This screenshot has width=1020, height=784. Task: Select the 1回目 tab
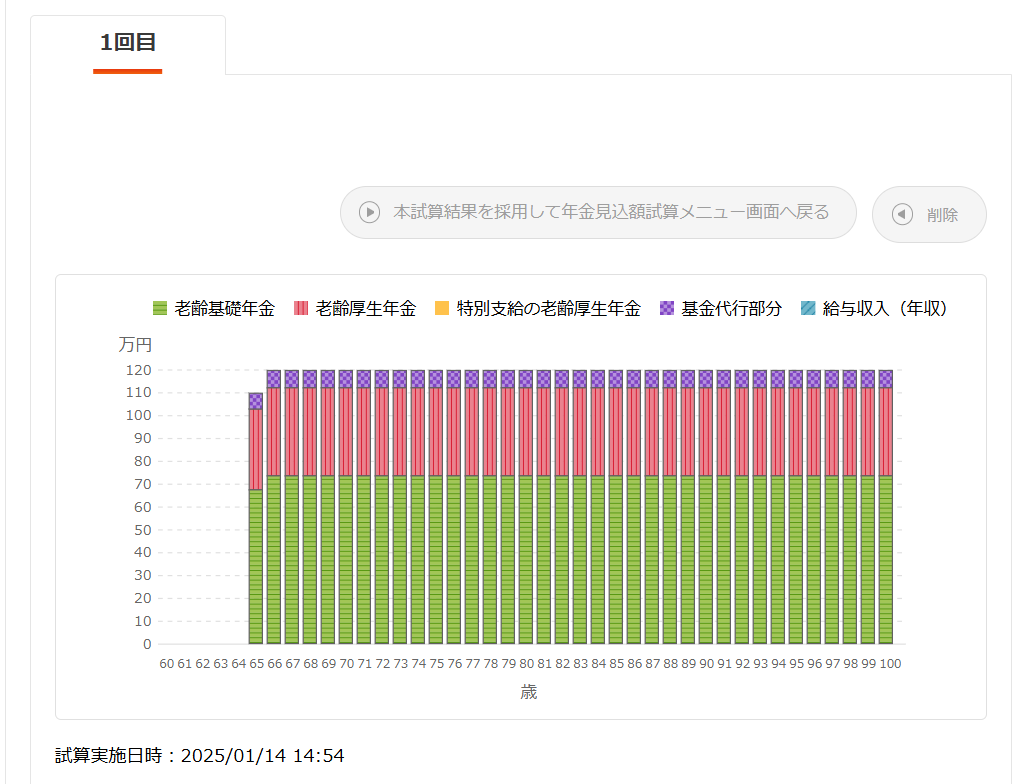(x=128, y=43)
